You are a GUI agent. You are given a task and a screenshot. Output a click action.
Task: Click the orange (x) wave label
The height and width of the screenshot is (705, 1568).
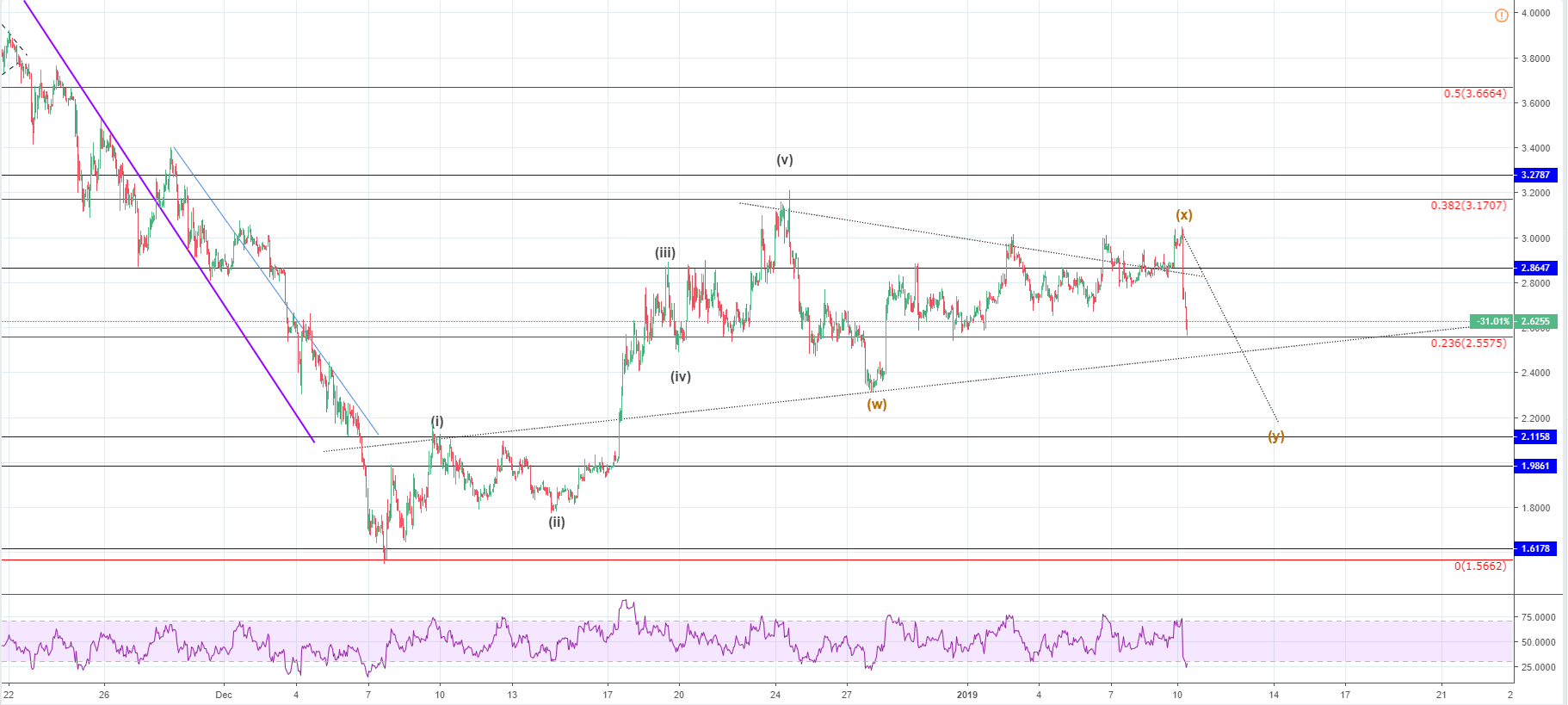pos(1184,215)
